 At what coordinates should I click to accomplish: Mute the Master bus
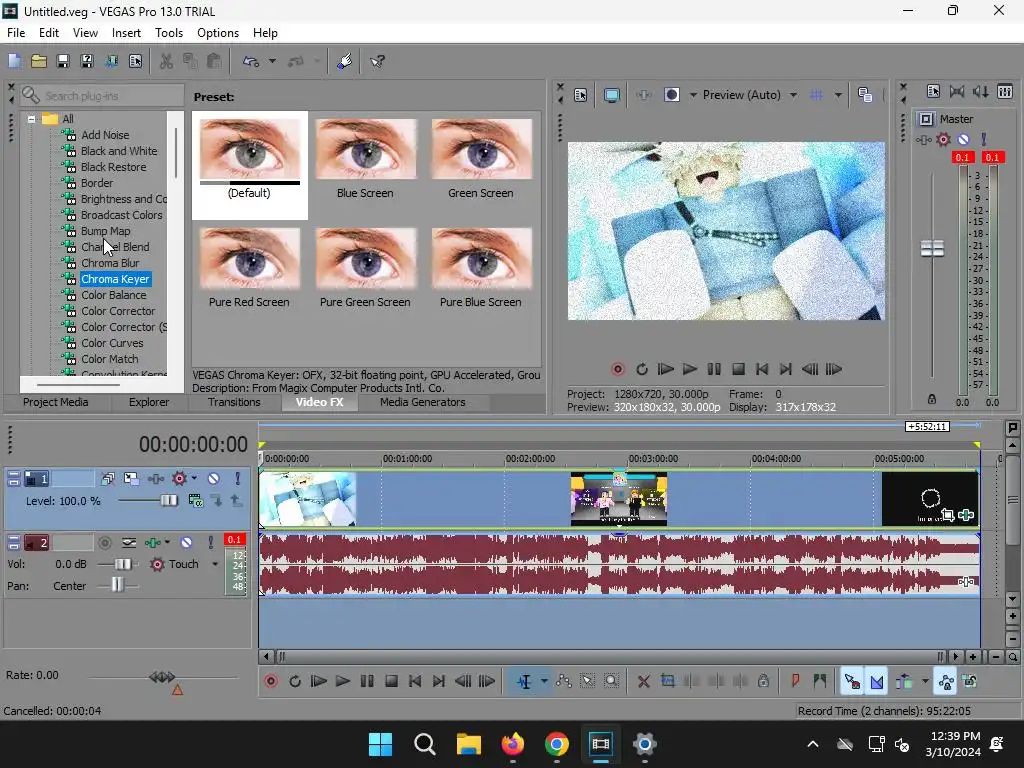[963, 139]
